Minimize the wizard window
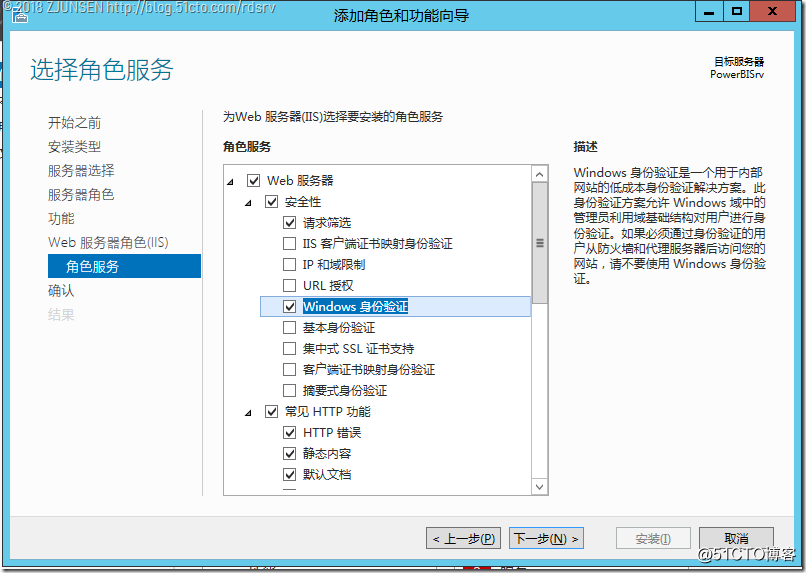Viewport: 806px width, 573px height. 709,11
